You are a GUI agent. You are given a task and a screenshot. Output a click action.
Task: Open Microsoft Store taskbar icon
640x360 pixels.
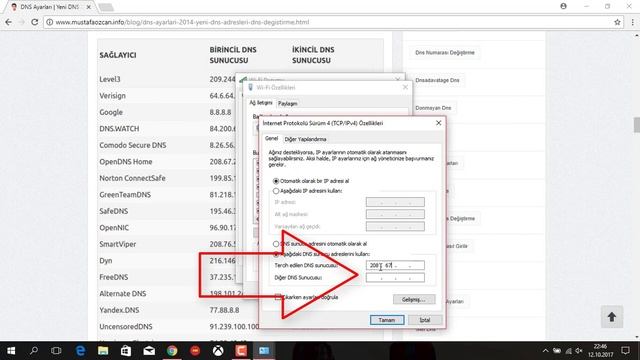point(126,351)
